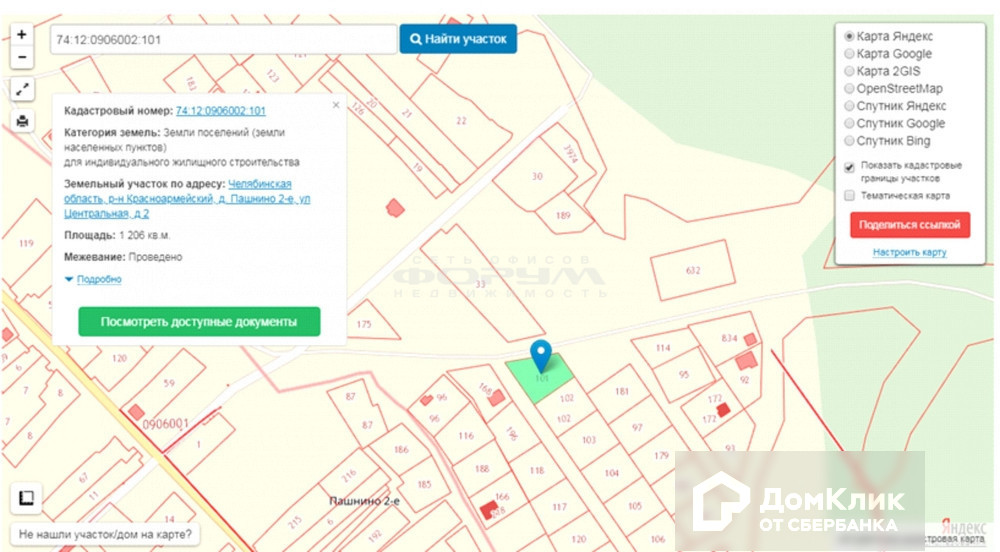This screenshot has width=1000, height=552.
Task: Close the parcel info popup
Action: pos(336,105)
